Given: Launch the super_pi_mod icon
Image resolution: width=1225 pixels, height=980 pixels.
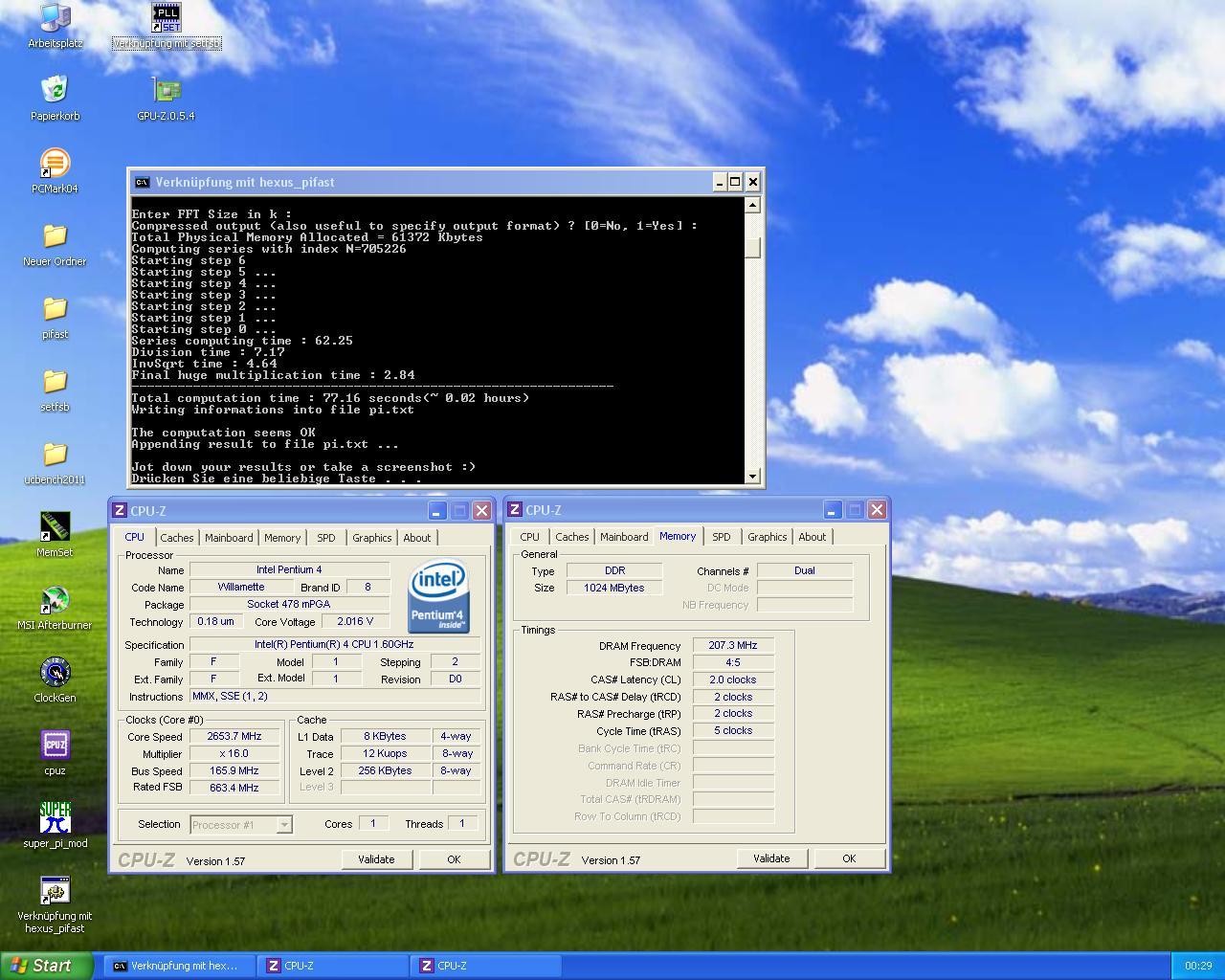Looking at the screenshot, I should [55, 826].
